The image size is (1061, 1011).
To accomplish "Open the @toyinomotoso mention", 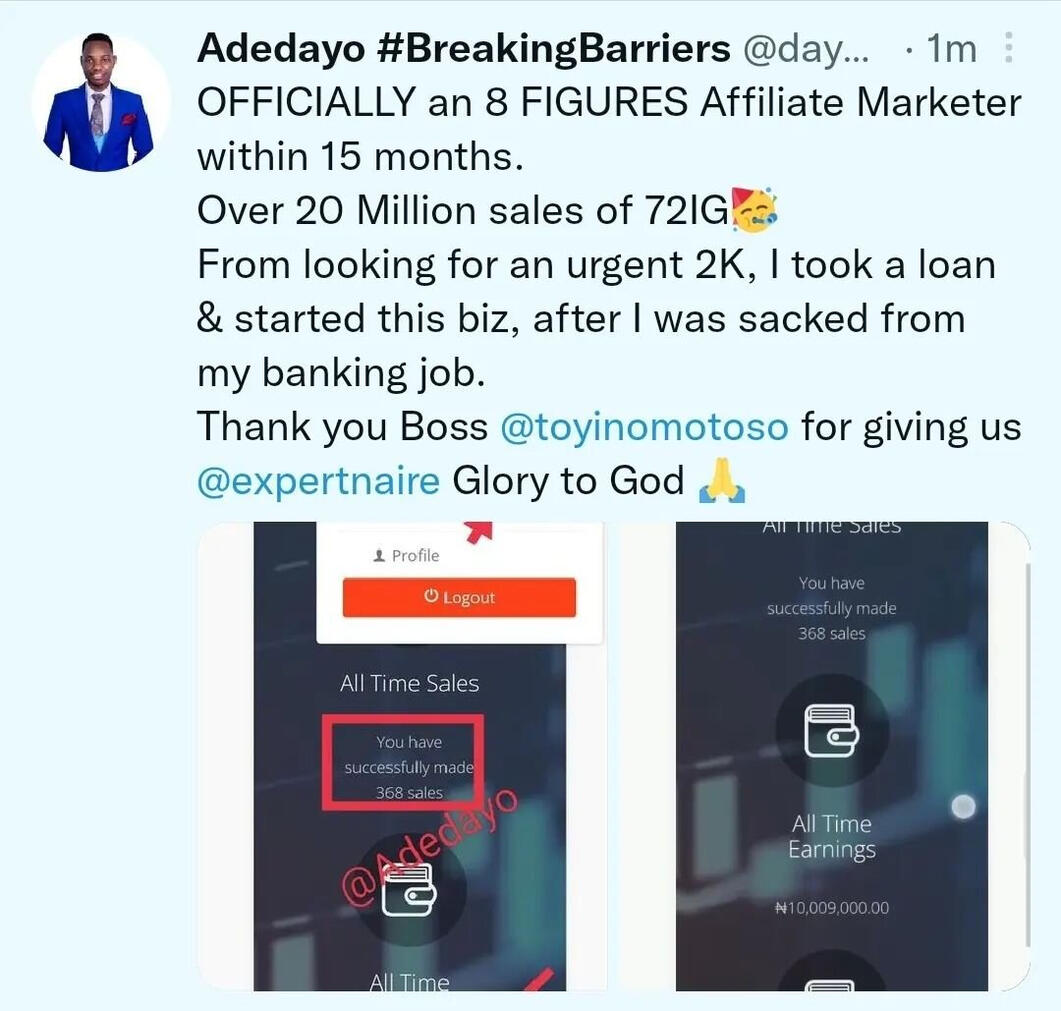I will [644, 427].
